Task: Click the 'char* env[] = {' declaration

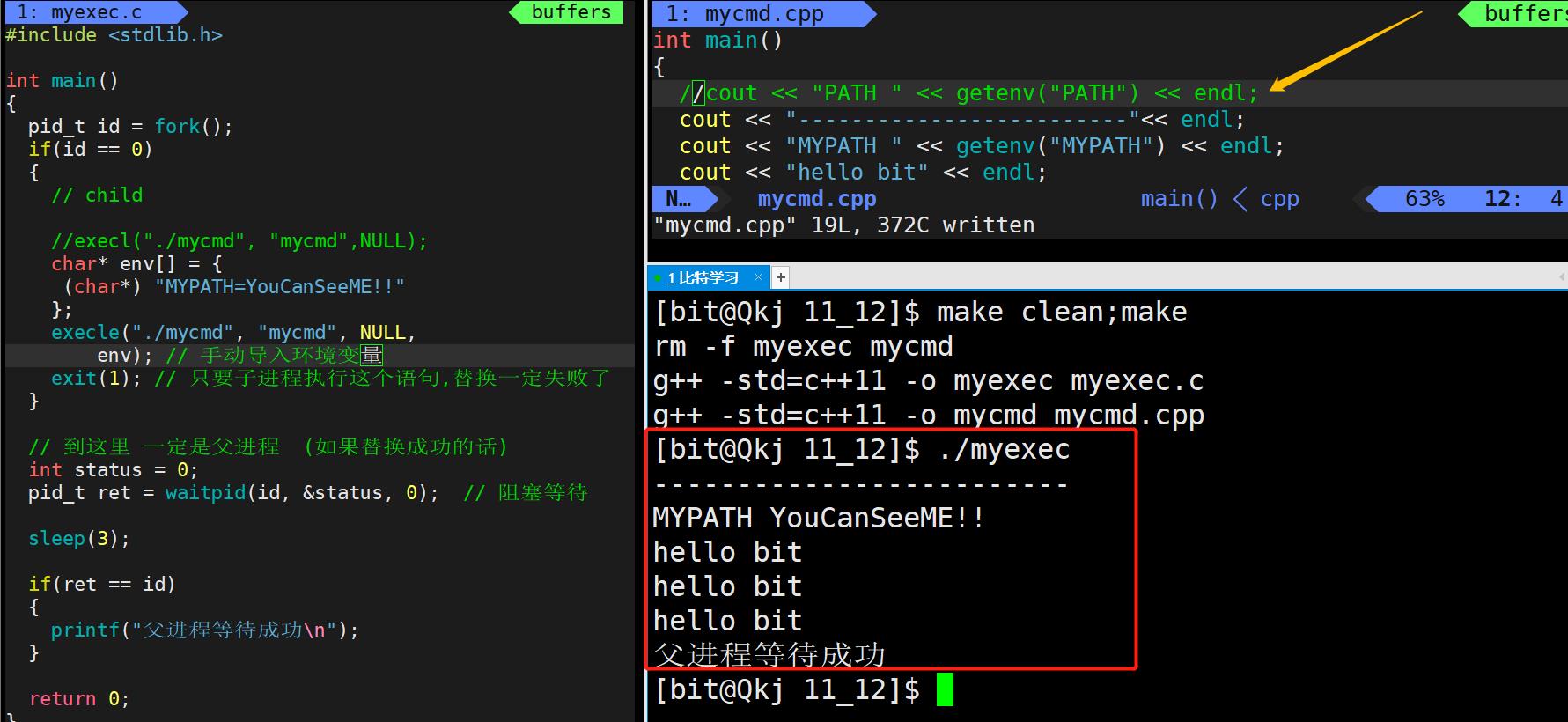Action: click(136, 264)
